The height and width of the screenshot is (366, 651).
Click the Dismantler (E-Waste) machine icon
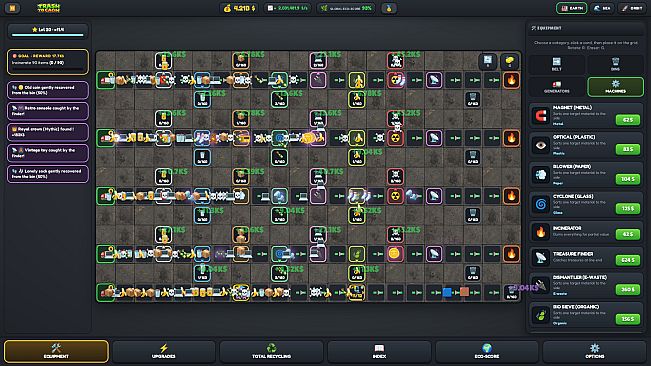(x=541, y=285)
